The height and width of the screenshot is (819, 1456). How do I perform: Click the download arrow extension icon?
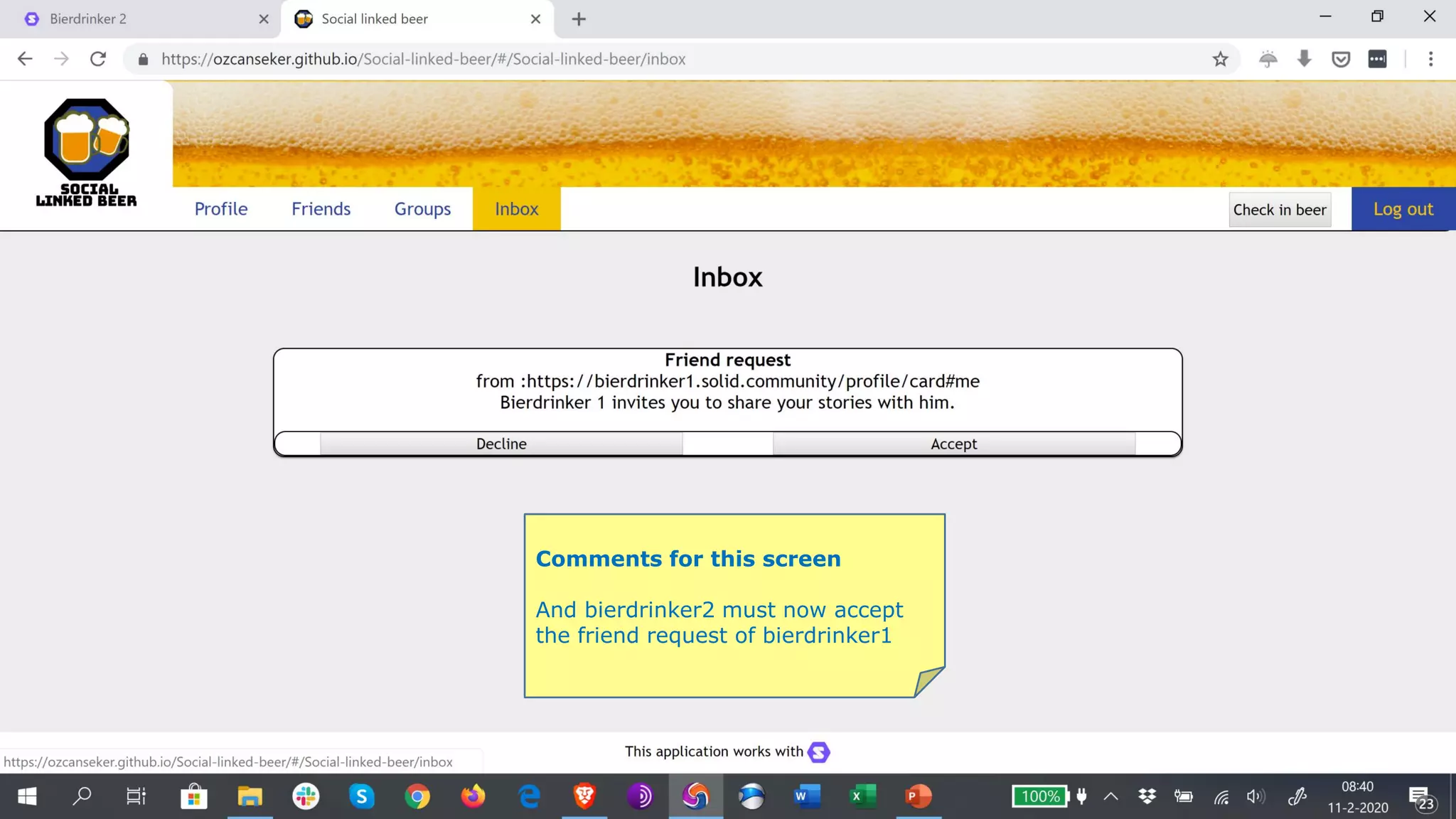point(1304,59)
